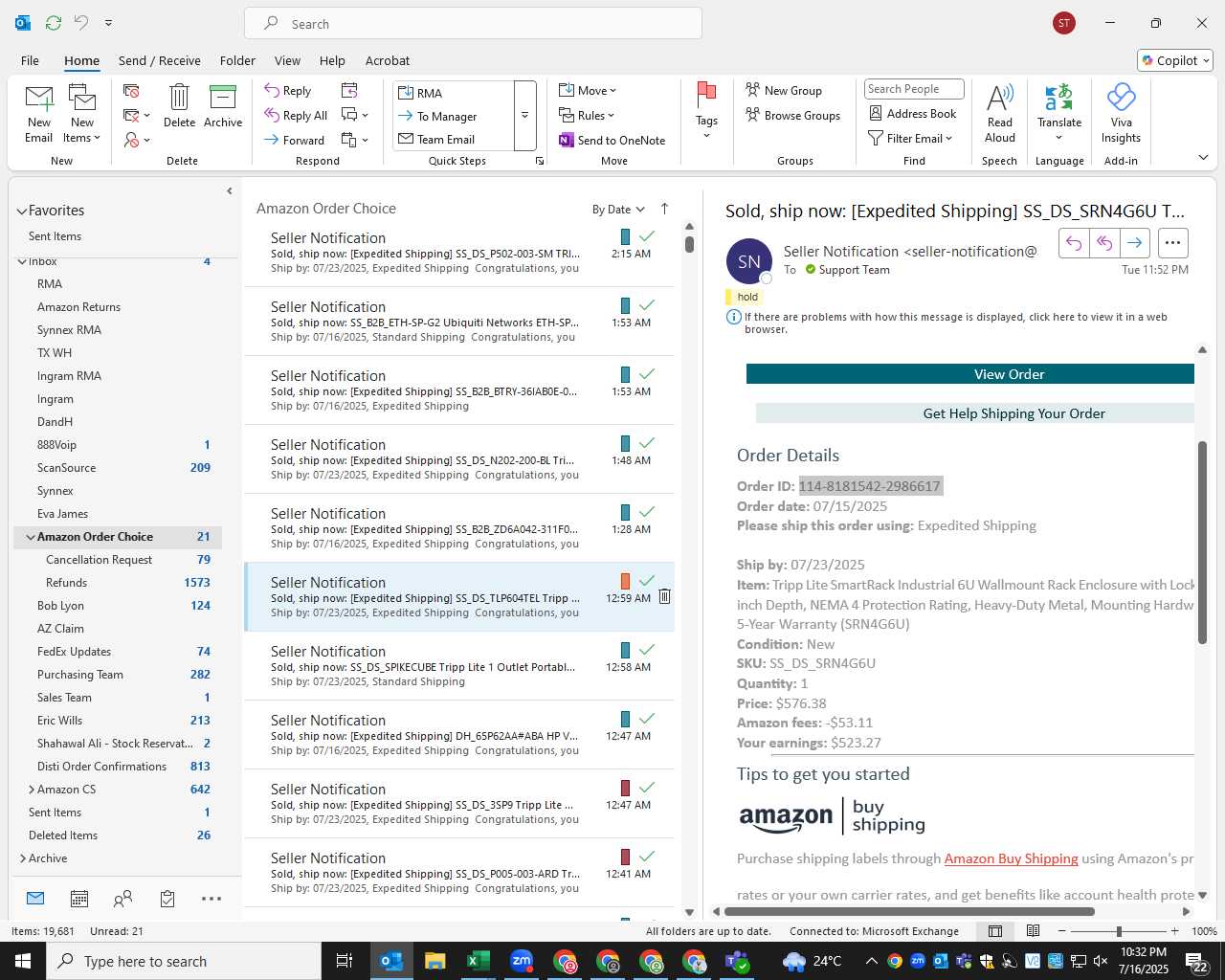Open the SPIKECUBE Tripp Lite message

[459, 666]
